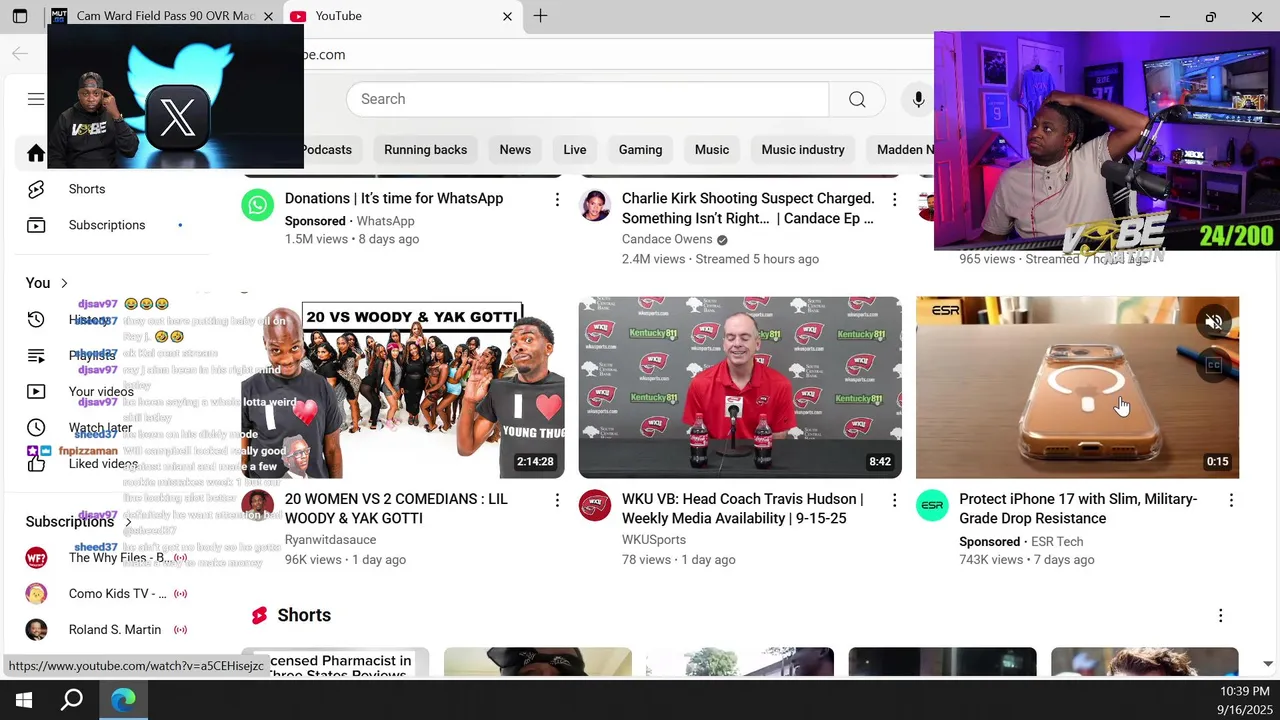Click the page scrollbar down arrow
The image size is (1280, 720).
click(1268, 664)
